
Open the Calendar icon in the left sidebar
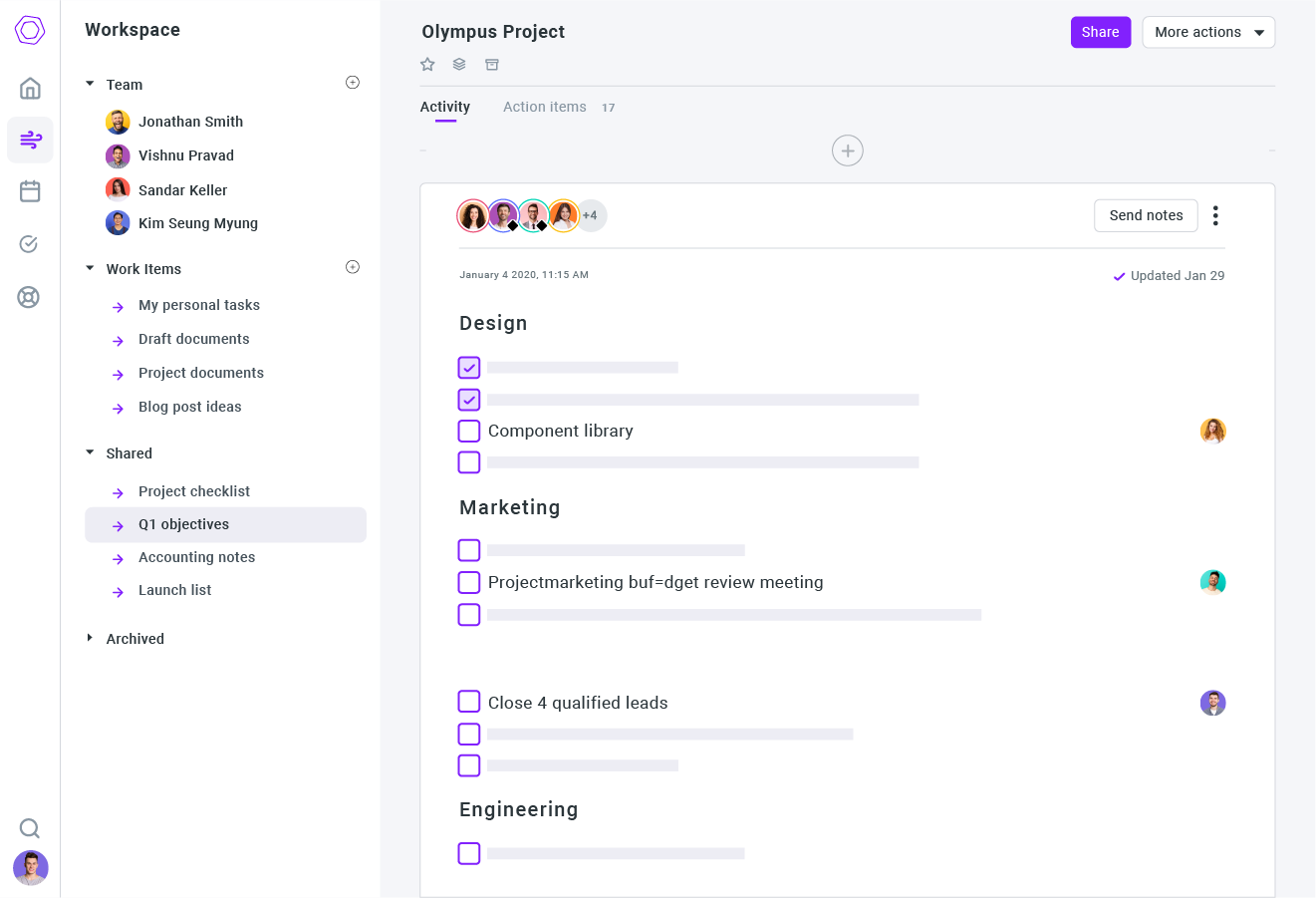coord(30,191)
